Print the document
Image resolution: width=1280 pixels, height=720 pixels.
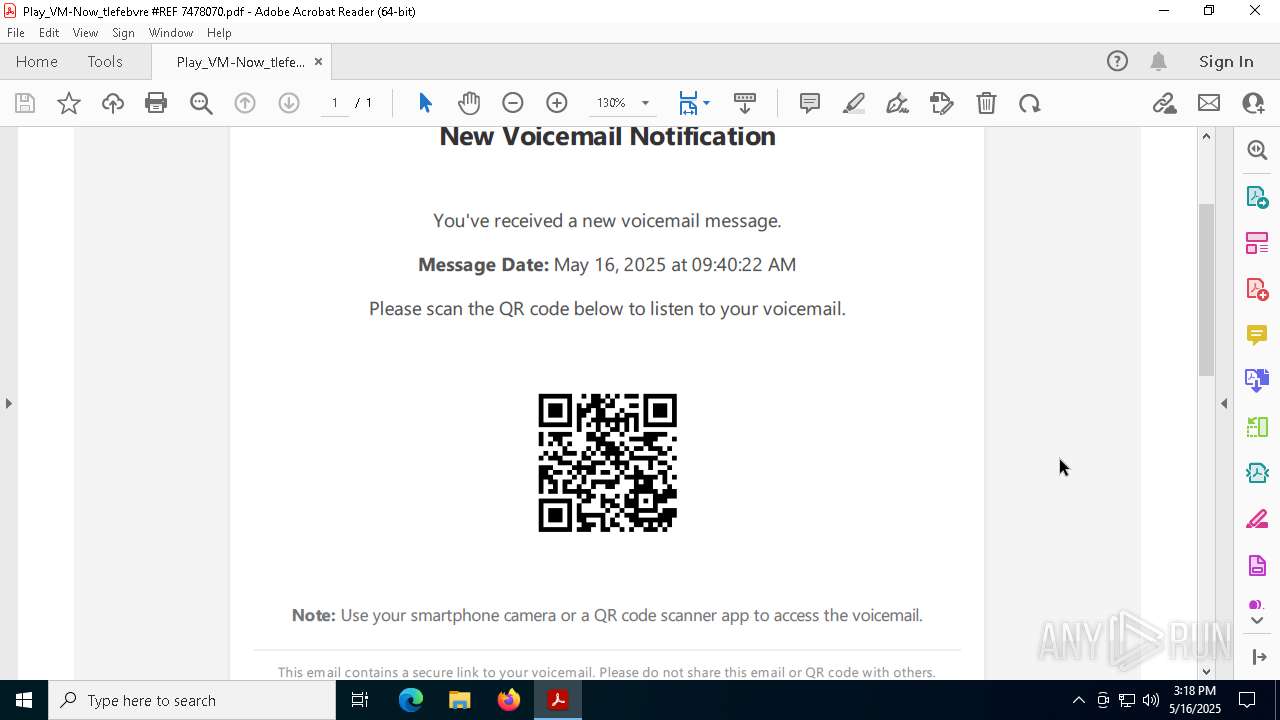click(156, 103)
